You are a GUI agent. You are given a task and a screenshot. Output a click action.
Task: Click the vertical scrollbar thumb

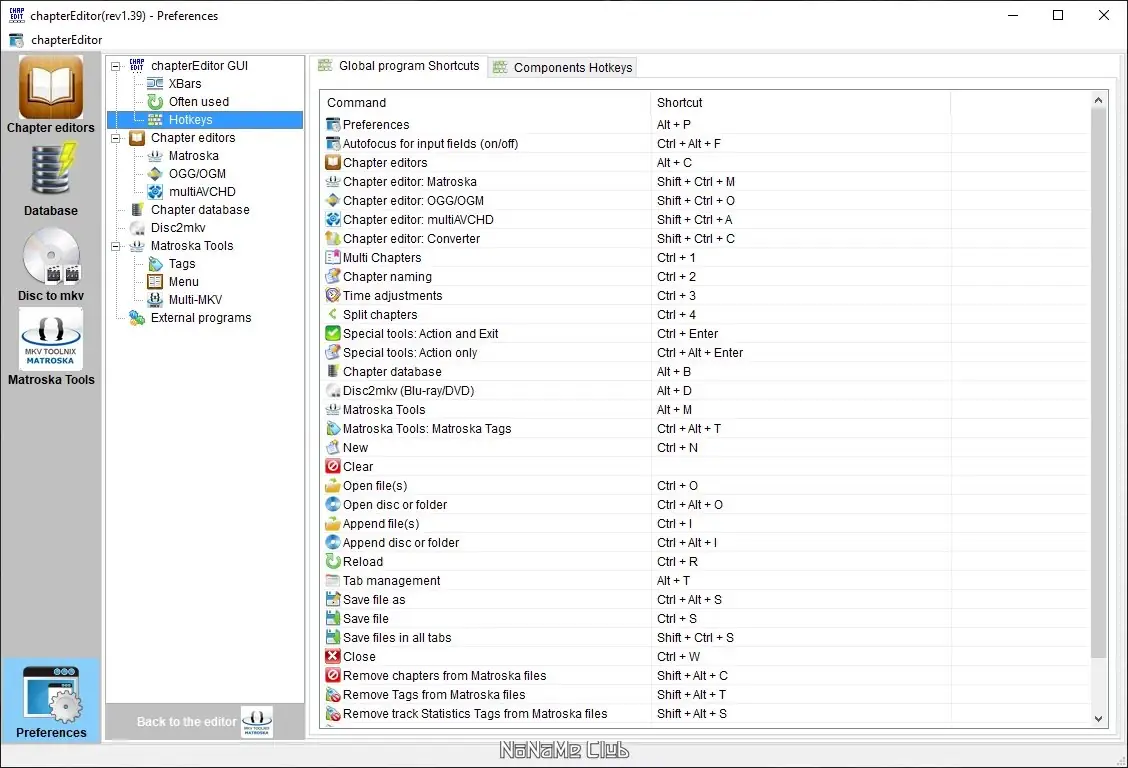pyautogui.click(x=1098, y=383)
